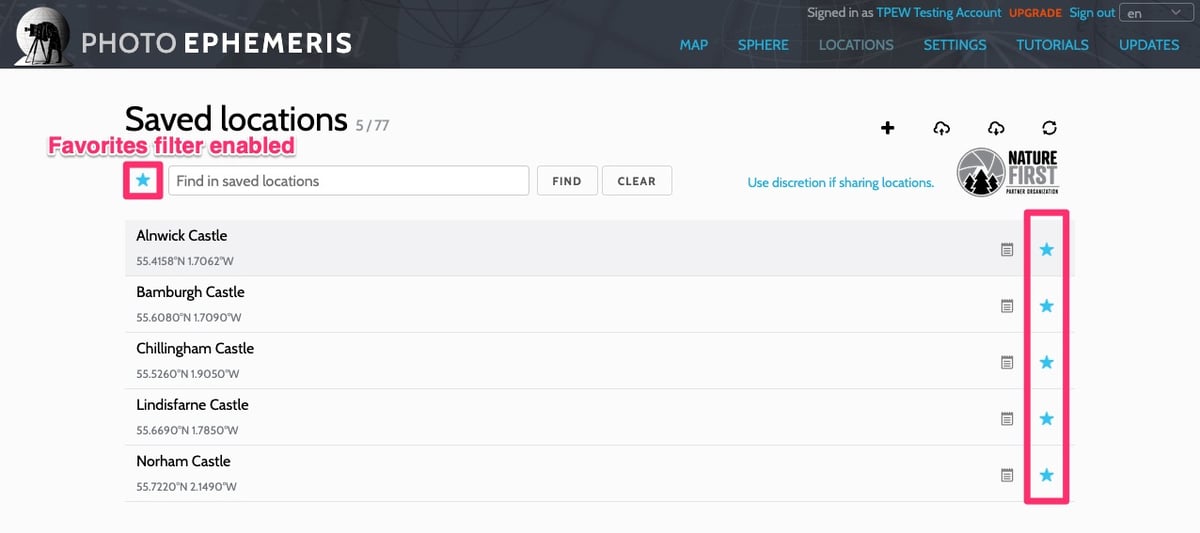Viewport: 1200px width, 533px height.
Task: Open the UPDATES page
Action: pos(1149,45)
